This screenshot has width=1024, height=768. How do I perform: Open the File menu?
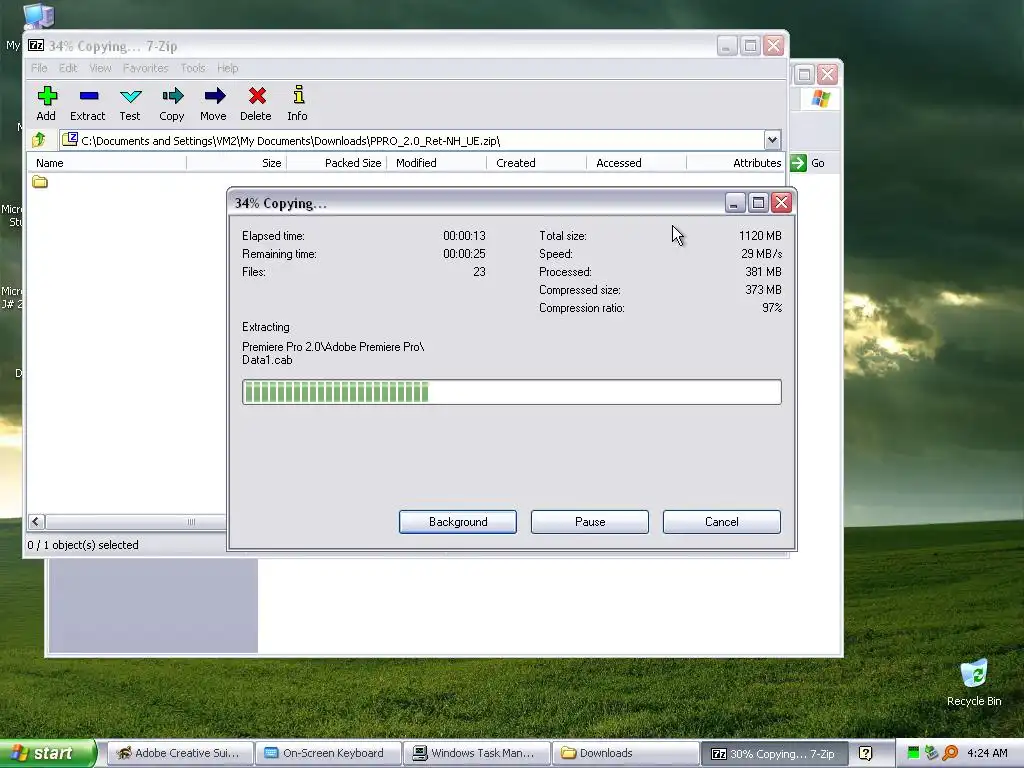pyautogui.click(x=39, y=68)
